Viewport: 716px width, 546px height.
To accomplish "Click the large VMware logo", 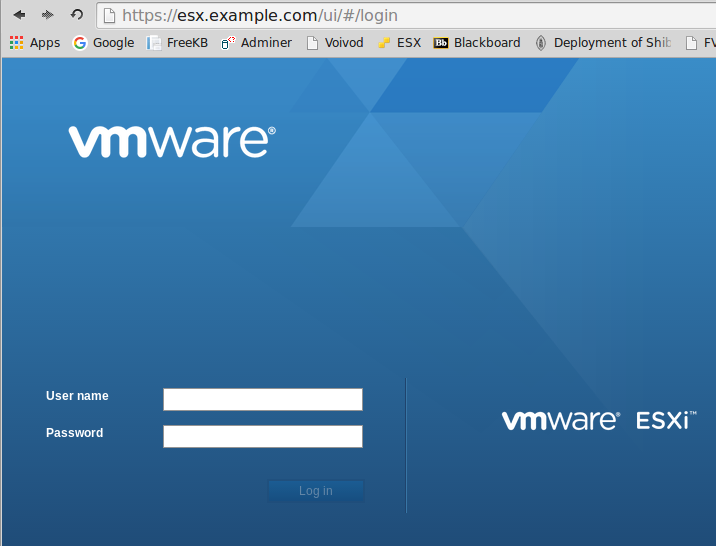I will (172, 142).
